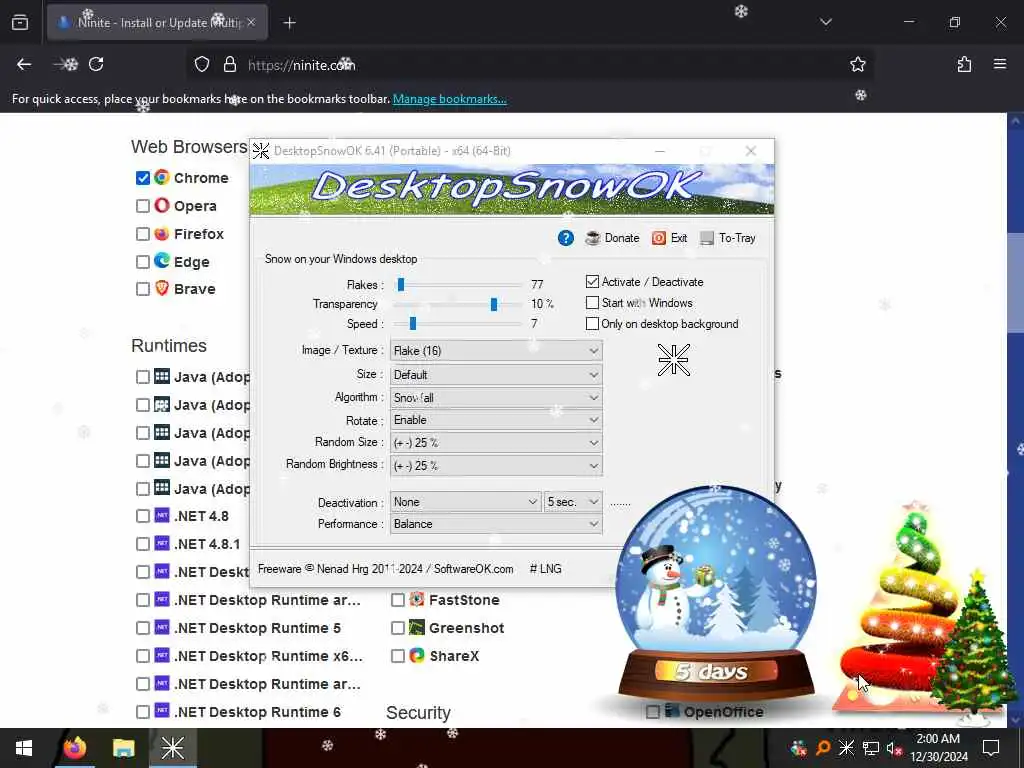
Task: Click the Firefox taskbar icon
Action: point(74,748)
